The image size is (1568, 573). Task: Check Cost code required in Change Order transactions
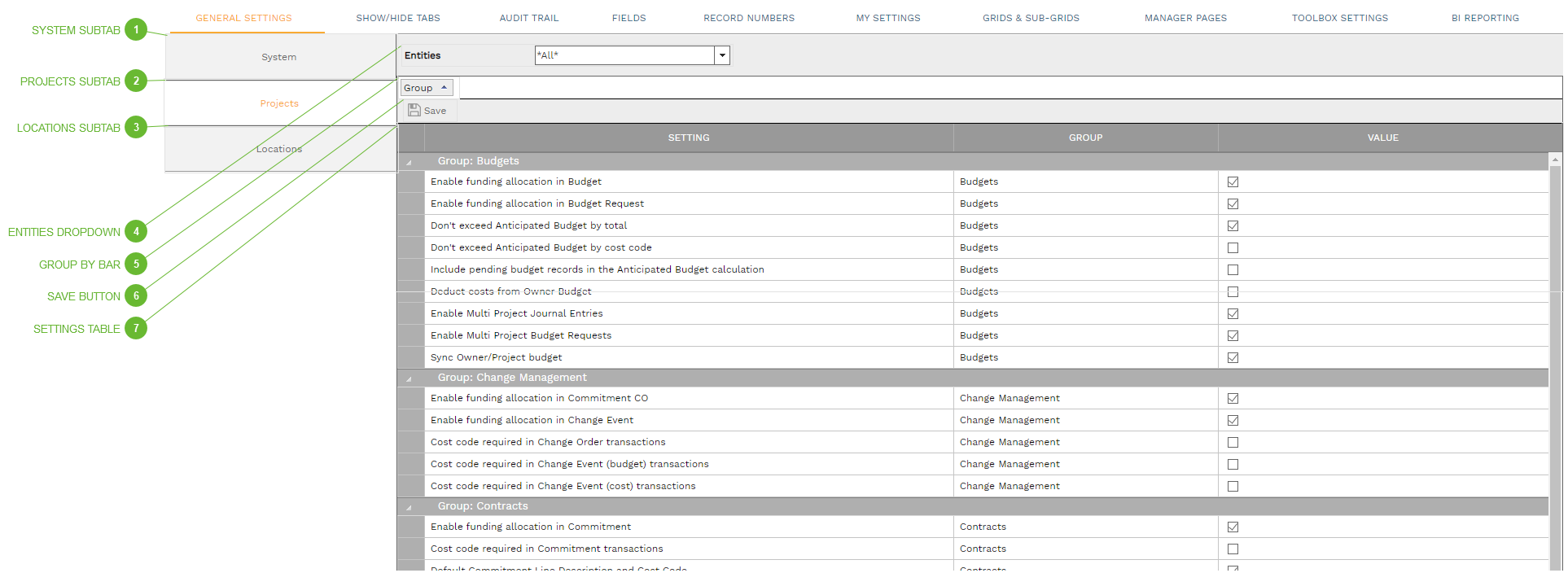pos(1233,442)
